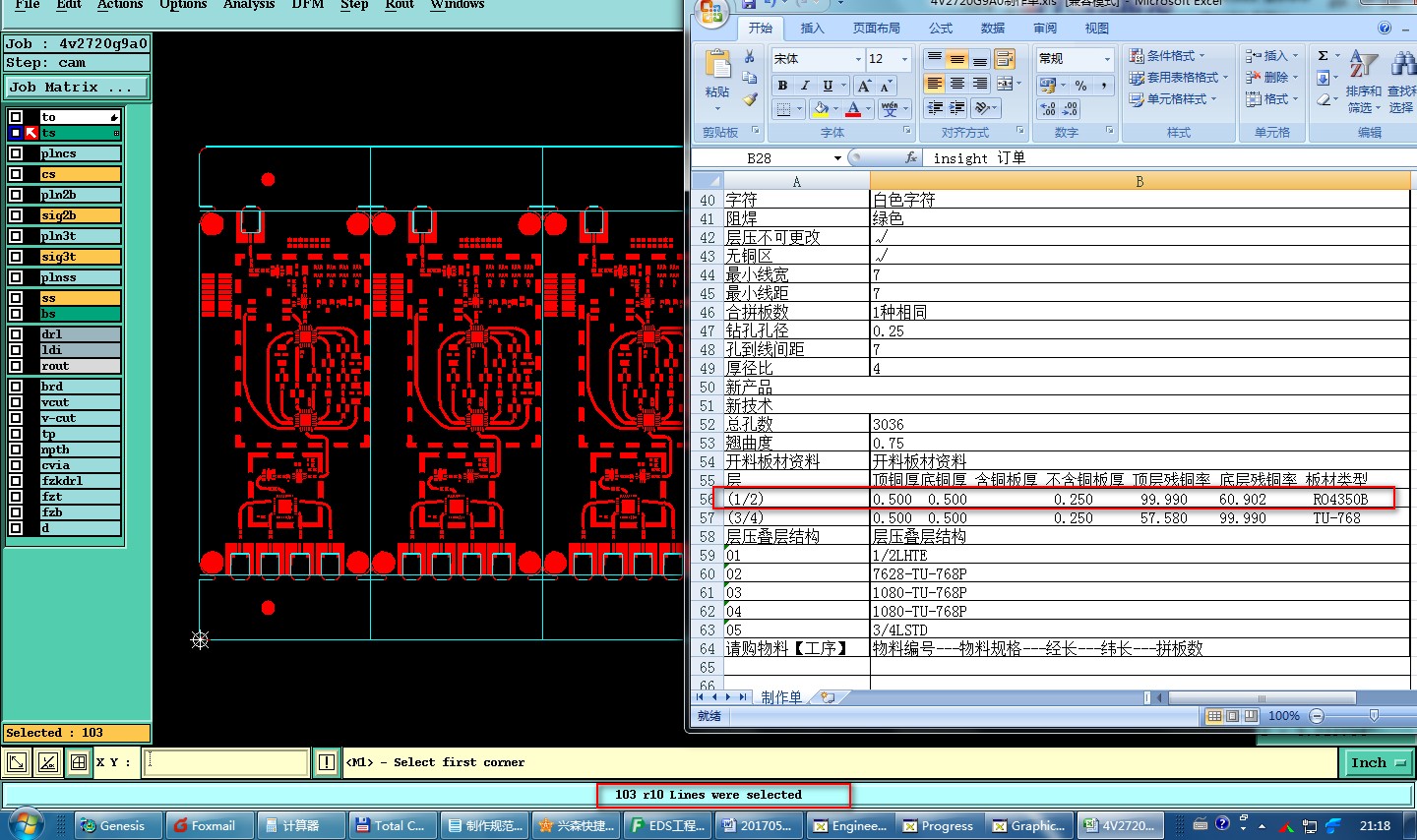
Task: Click the Middle Align vertical icon
Action: coord(956,59)
